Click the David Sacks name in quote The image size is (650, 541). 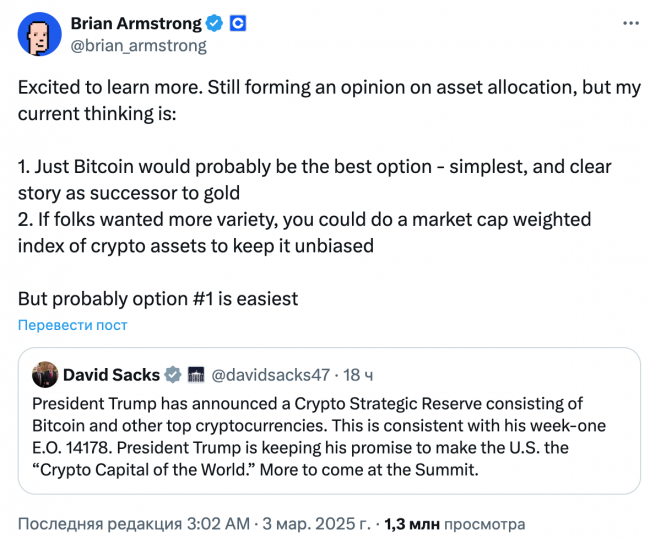(x=111, y=375)
